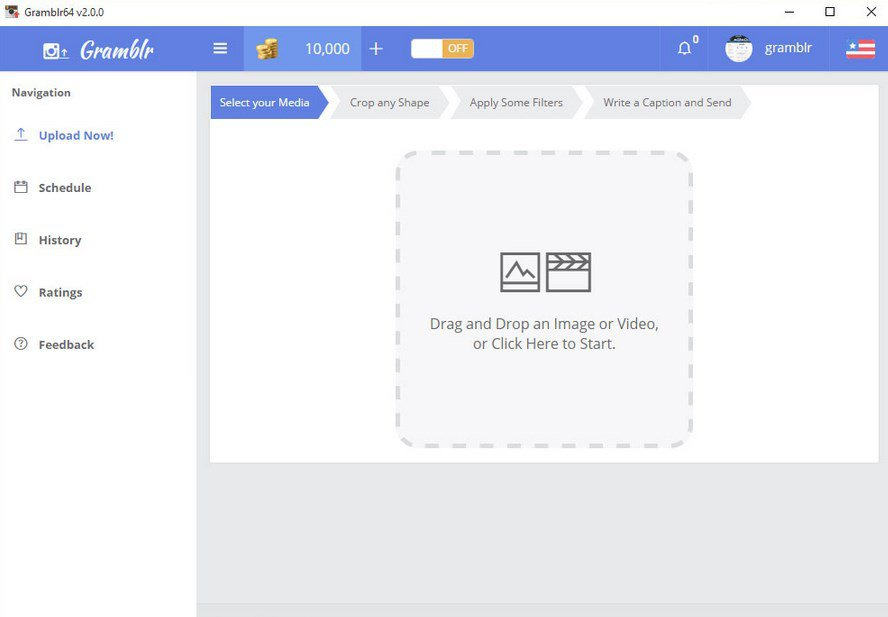Click the video clapperboard icon in drop zone
This screenshot has height=617, width=888.
tap(568, 272)
